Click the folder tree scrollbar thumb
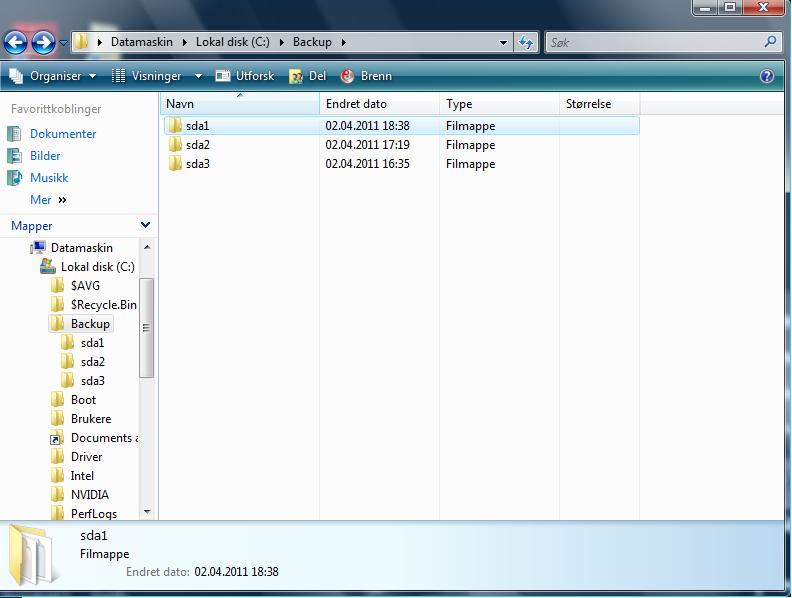The height and width of the screenshot is (598, 792). pyautogui.click(x=146, y=328)
